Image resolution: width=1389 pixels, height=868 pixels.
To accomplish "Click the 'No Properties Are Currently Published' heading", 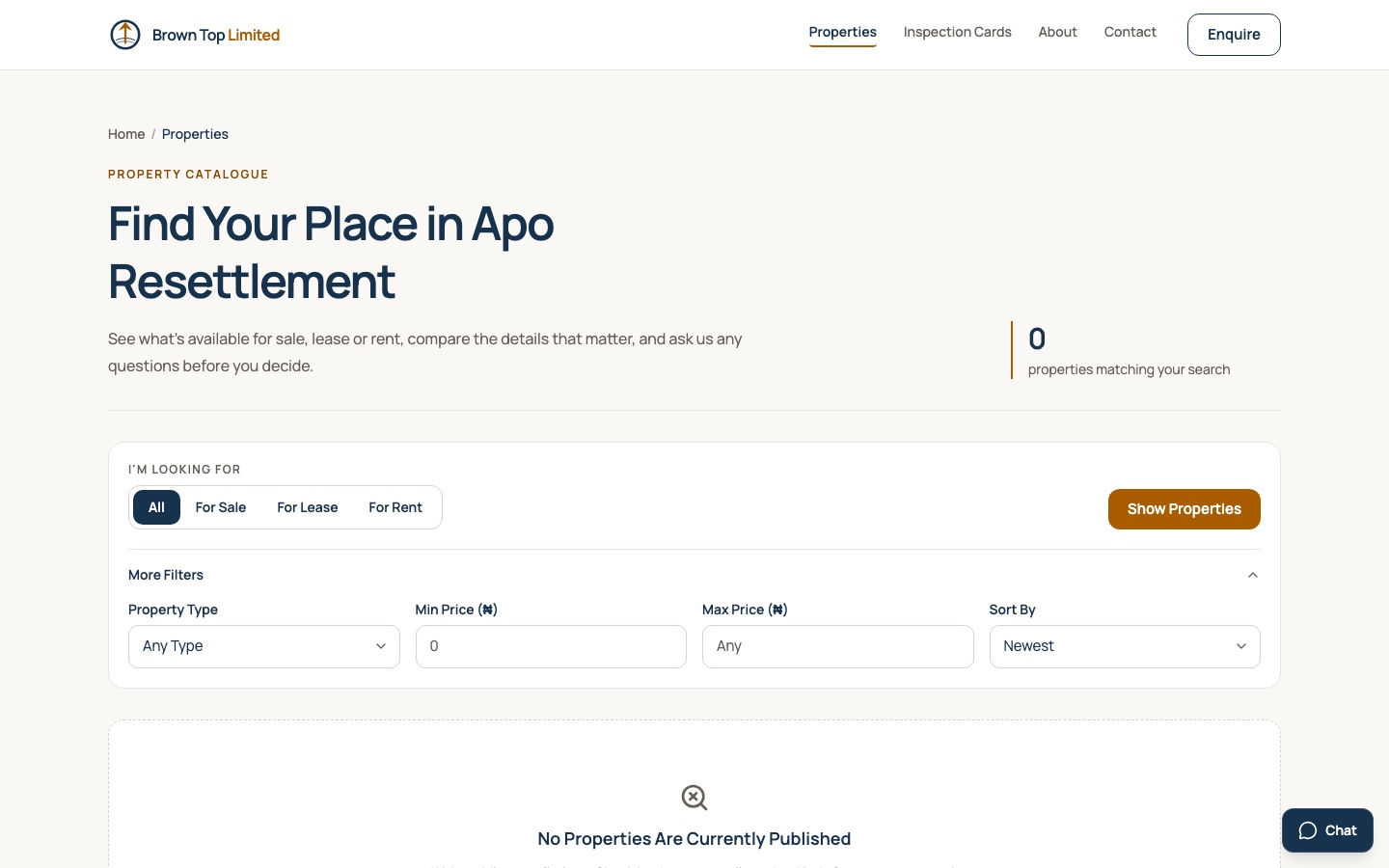I will (694, 839).
